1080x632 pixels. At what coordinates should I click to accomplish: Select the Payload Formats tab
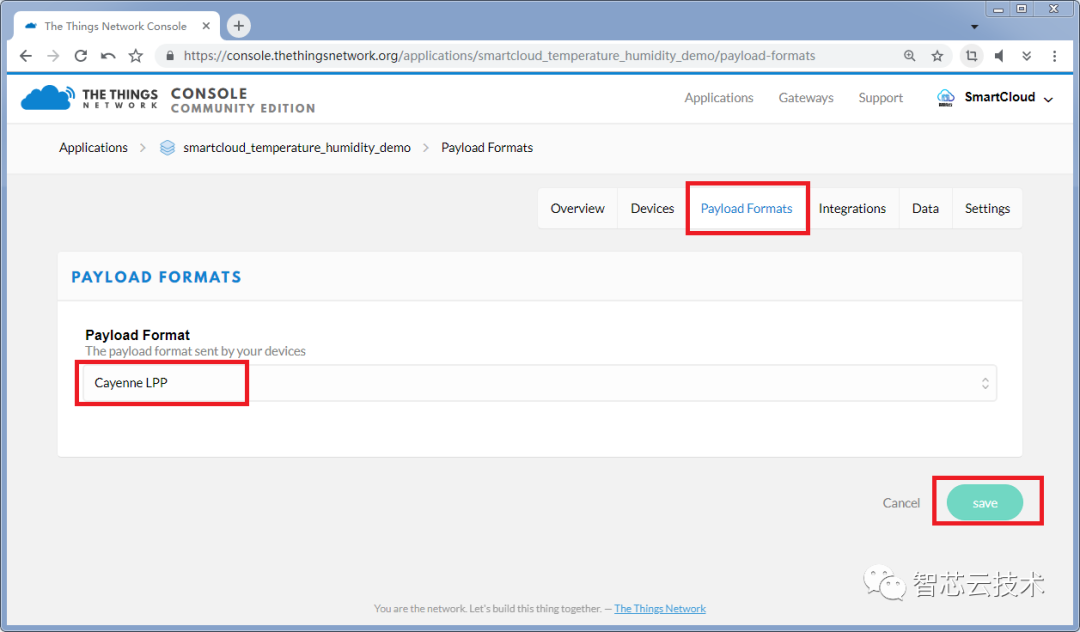(x=747, y=209)
